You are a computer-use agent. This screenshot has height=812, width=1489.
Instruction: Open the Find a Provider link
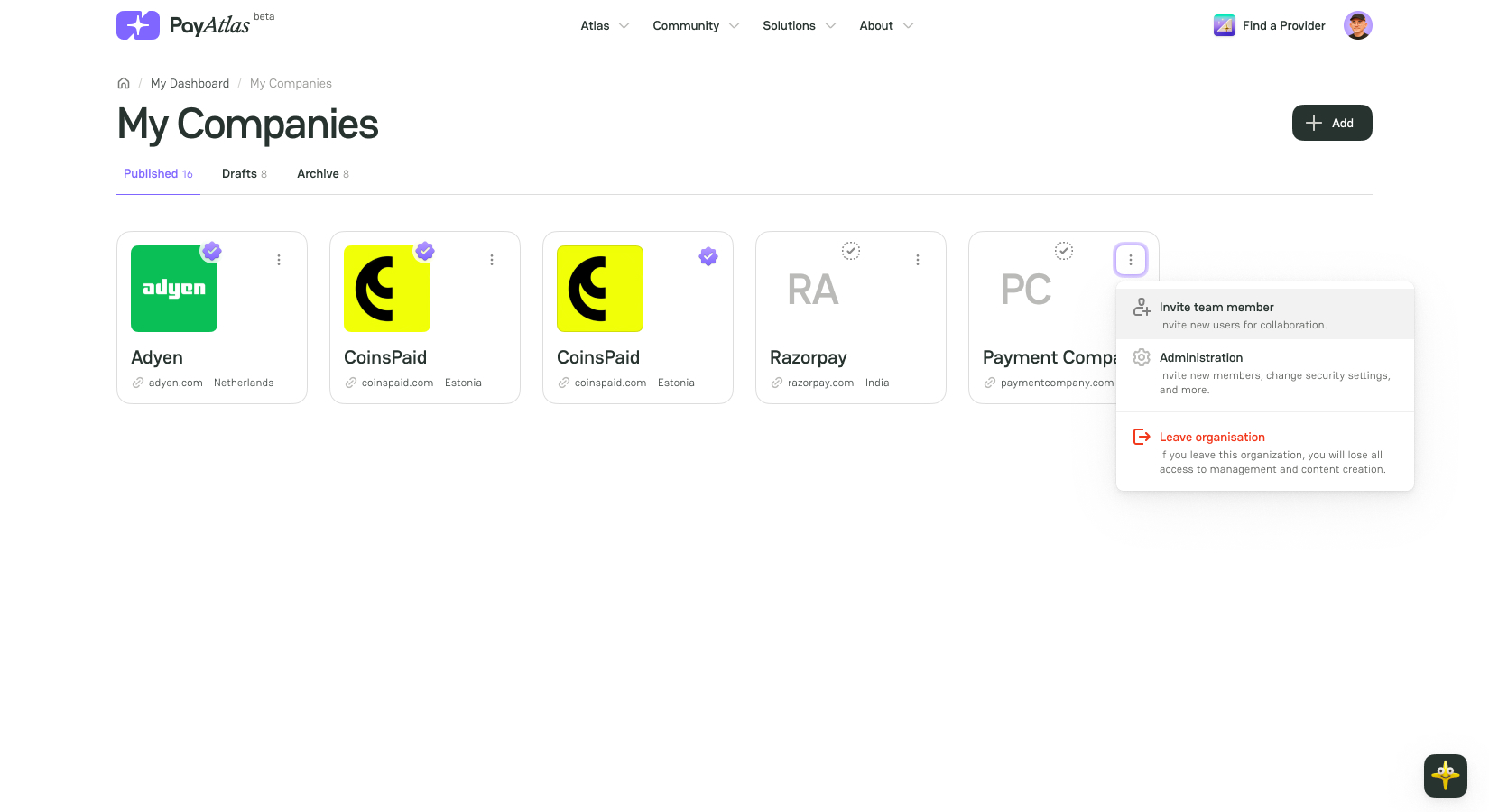pyautogui.click(x=1270, y=25)
